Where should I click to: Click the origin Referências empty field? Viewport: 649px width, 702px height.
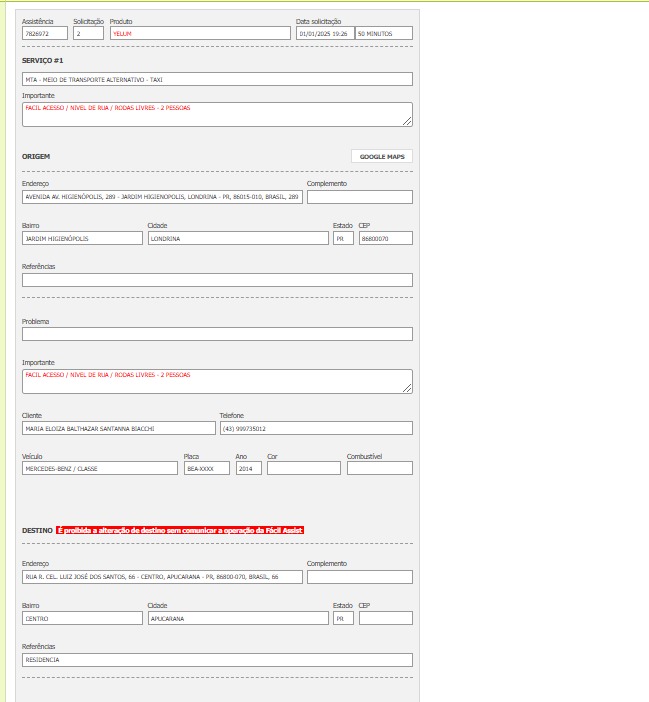click(217, 280)
